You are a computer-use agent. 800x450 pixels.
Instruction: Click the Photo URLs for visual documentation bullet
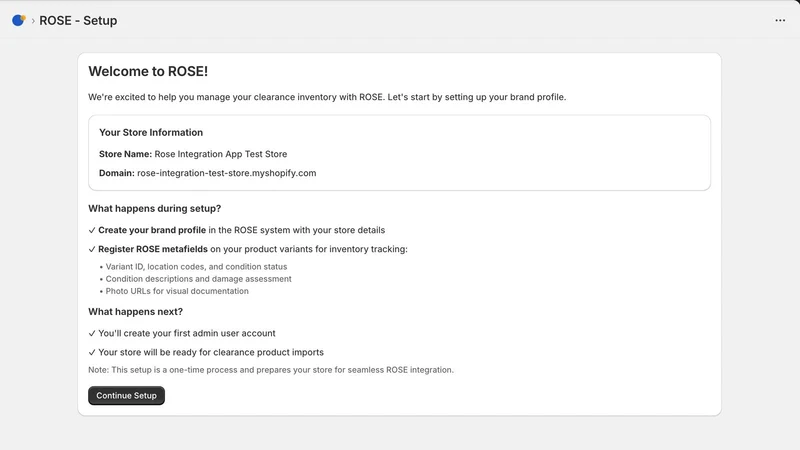tap(177, 291)
